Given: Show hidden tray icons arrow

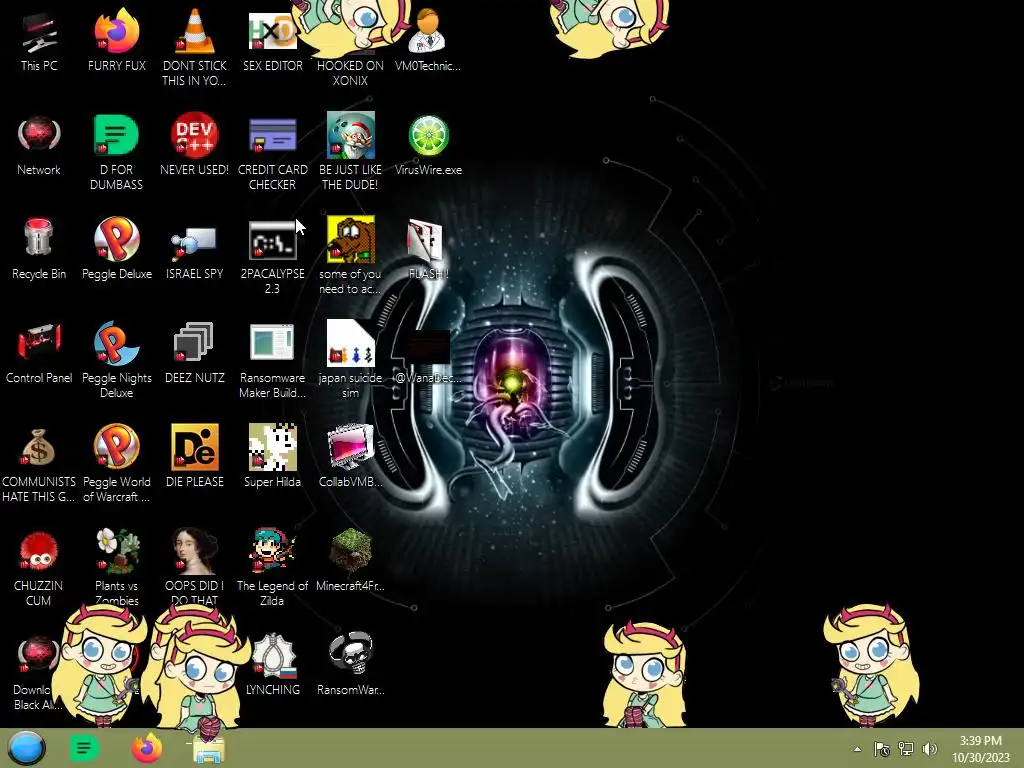Looking at the screenshot, I should click(x=857, y=749).
